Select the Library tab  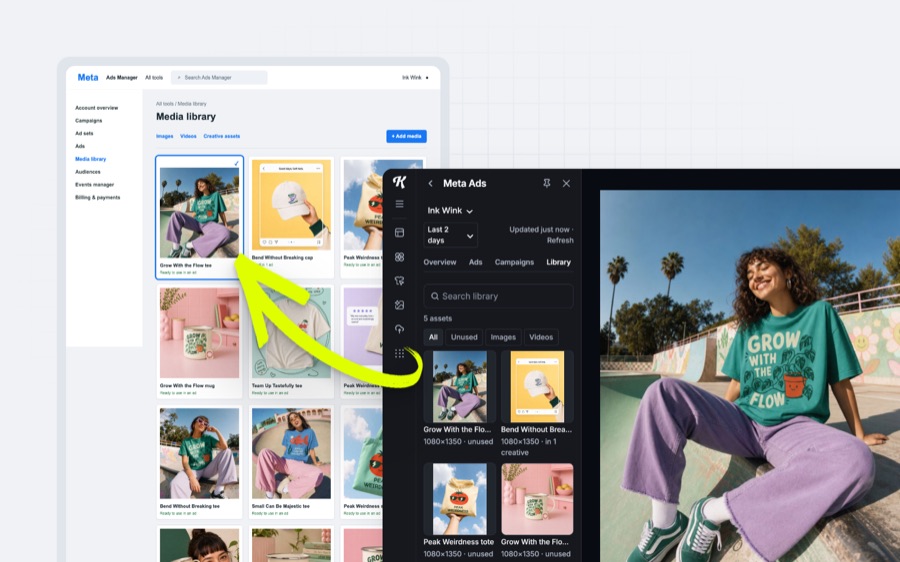pyautogui.click(x=558, y=262)
